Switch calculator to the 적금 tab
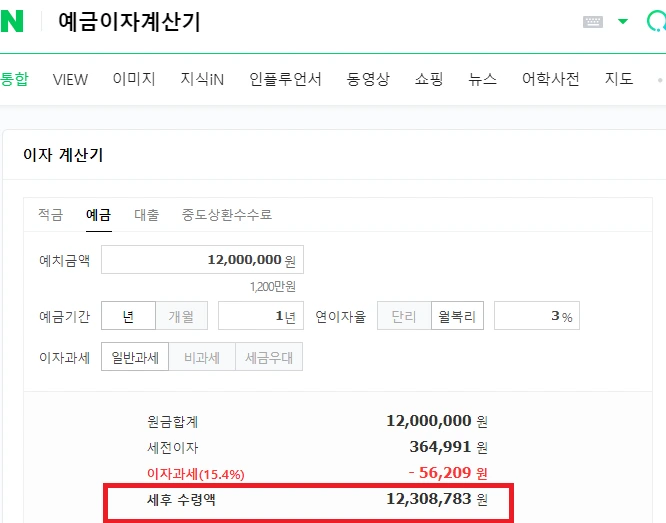This screenshot has height=523, width=666. coord(51,215)
